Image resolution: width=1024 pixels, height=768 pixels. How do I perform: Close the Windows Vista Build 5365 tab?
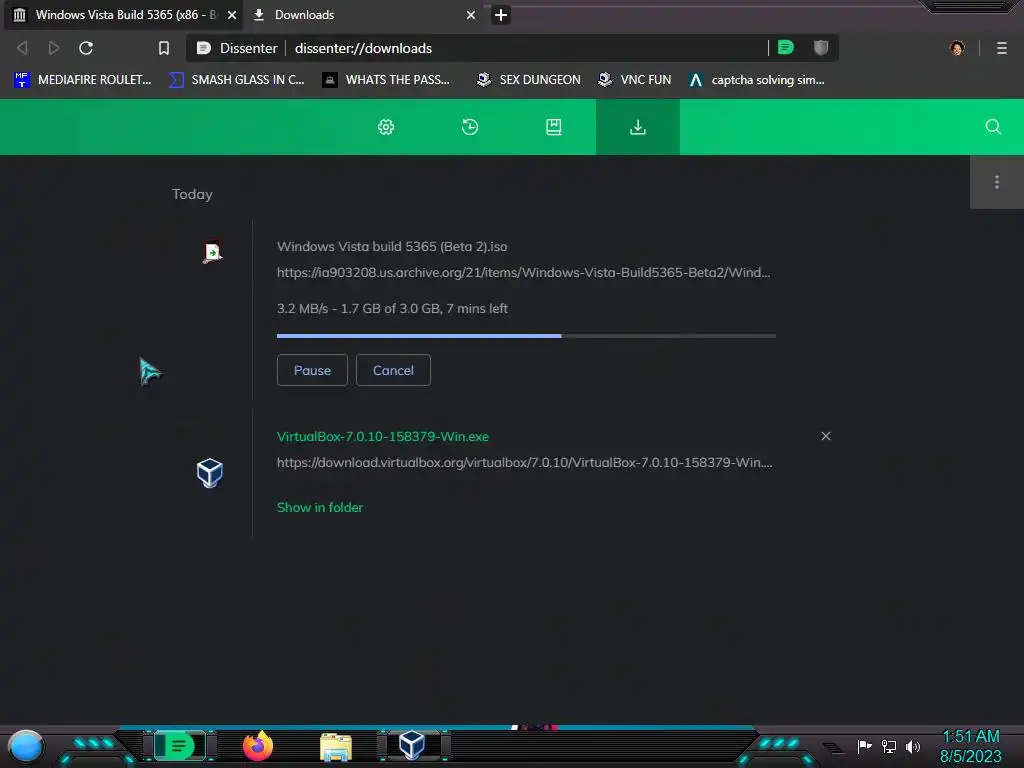coord(232,15)
